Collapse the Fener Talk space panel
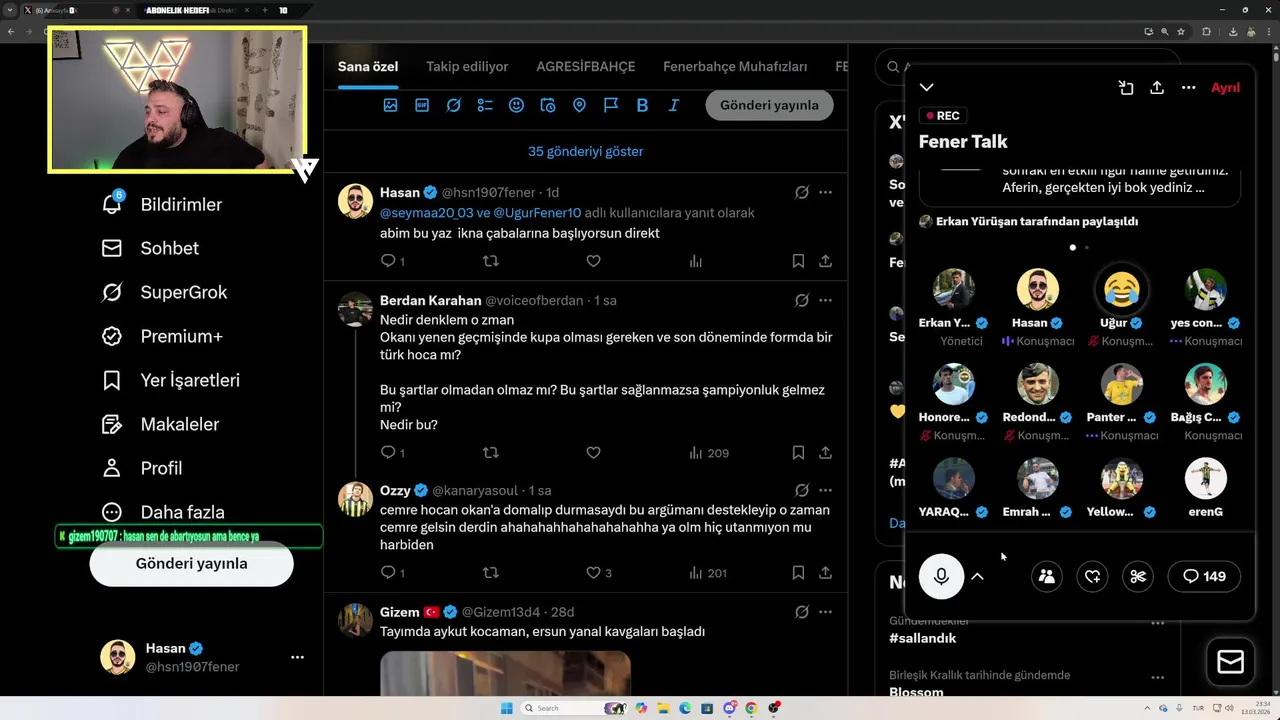Image resolution: width=1280 pixels, height=720 pixels. (927, 88)
